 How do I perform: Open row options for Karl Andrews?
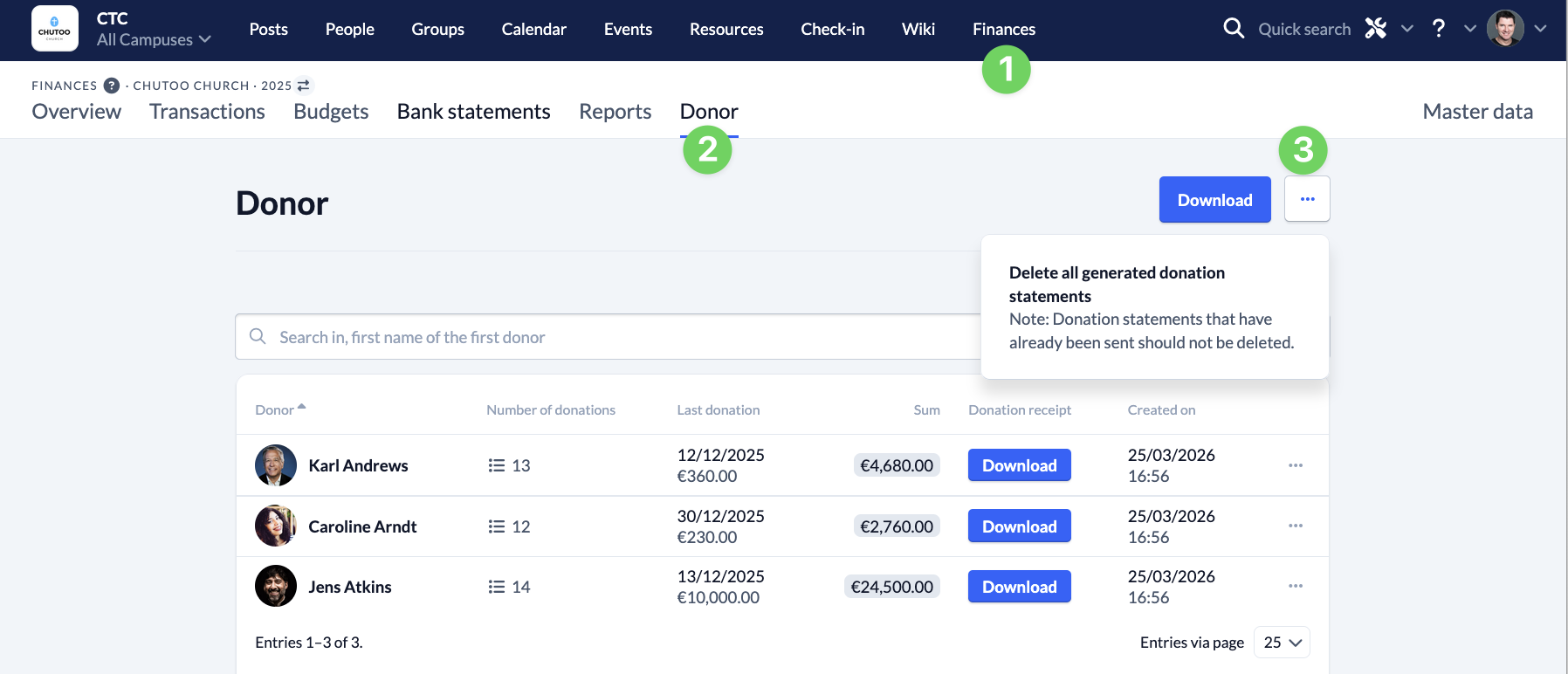1296,465
